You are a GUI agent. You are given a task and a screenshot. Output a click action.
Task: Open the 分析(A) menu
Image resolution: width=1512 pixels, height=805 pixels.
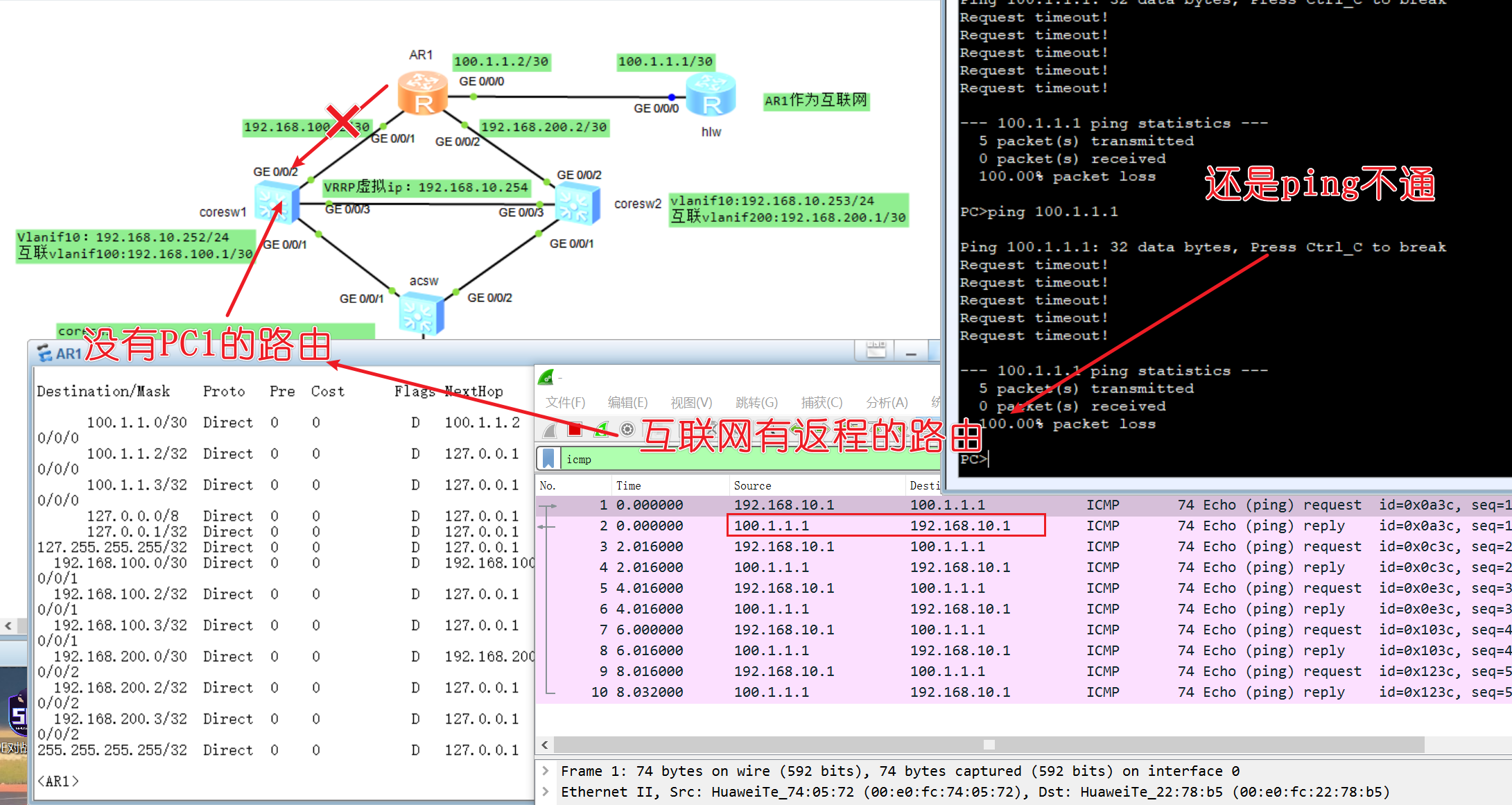point(886,403)
